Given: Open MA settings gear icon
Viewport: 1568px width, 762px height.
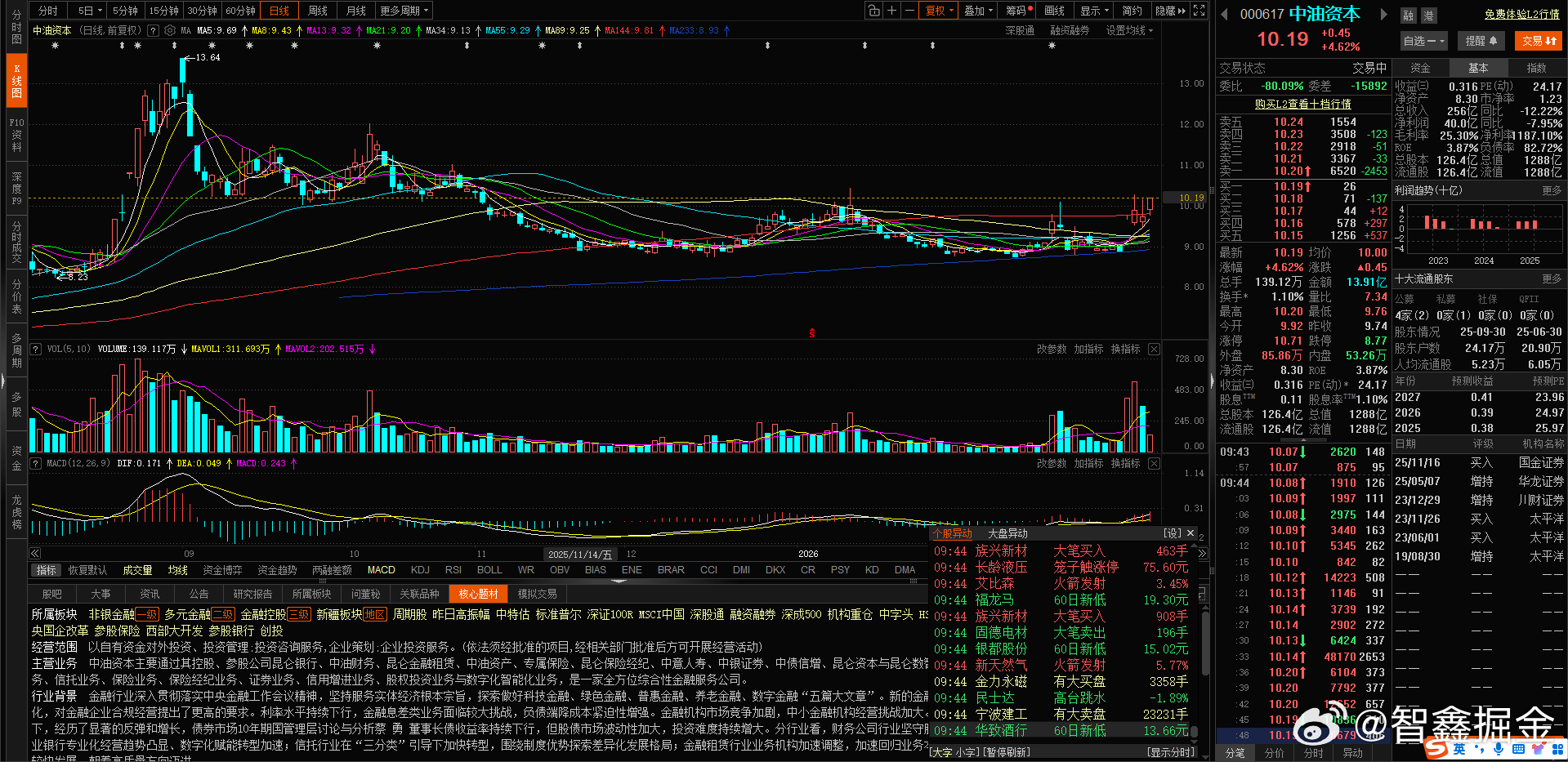Looking at the screenshot, I should click(169, 30).
